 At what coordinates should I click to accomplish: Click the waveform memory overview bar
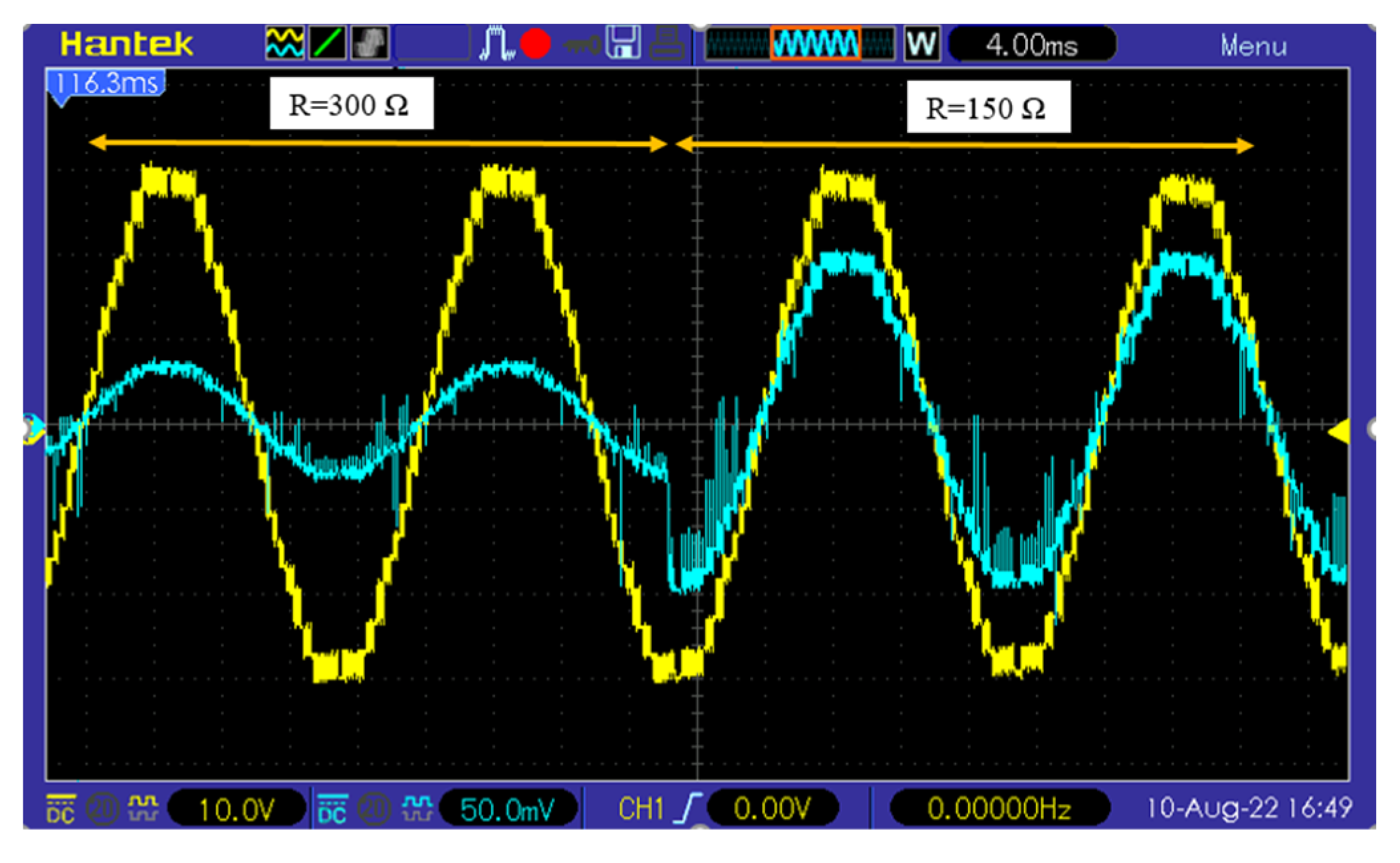[799, 45]
